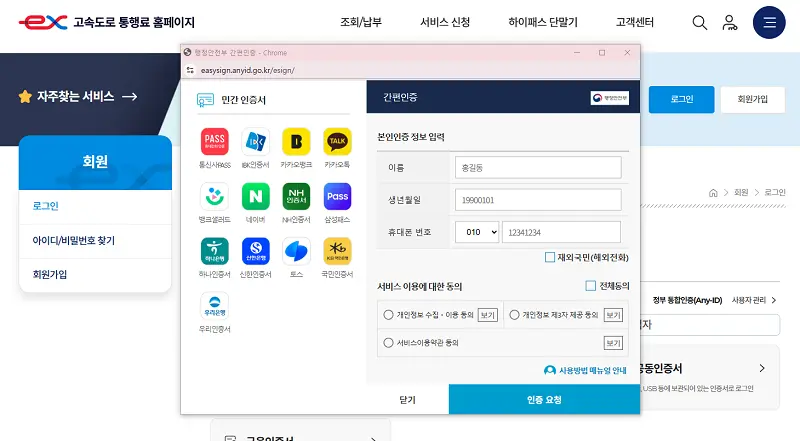
Task: Open the 010 phone prefix dropdown
Action: pos(477,232)
